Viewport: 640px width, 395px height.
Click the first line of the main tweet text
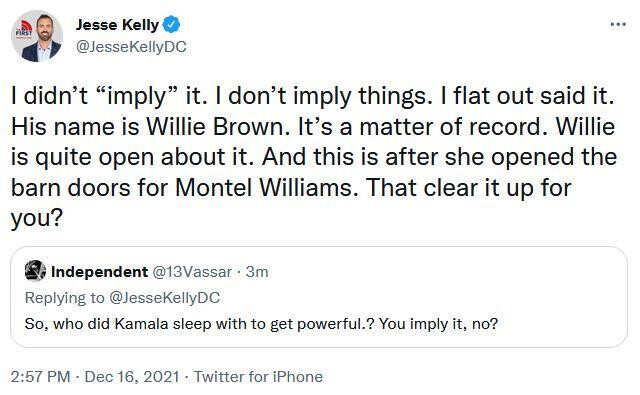(x=313, y=96)
